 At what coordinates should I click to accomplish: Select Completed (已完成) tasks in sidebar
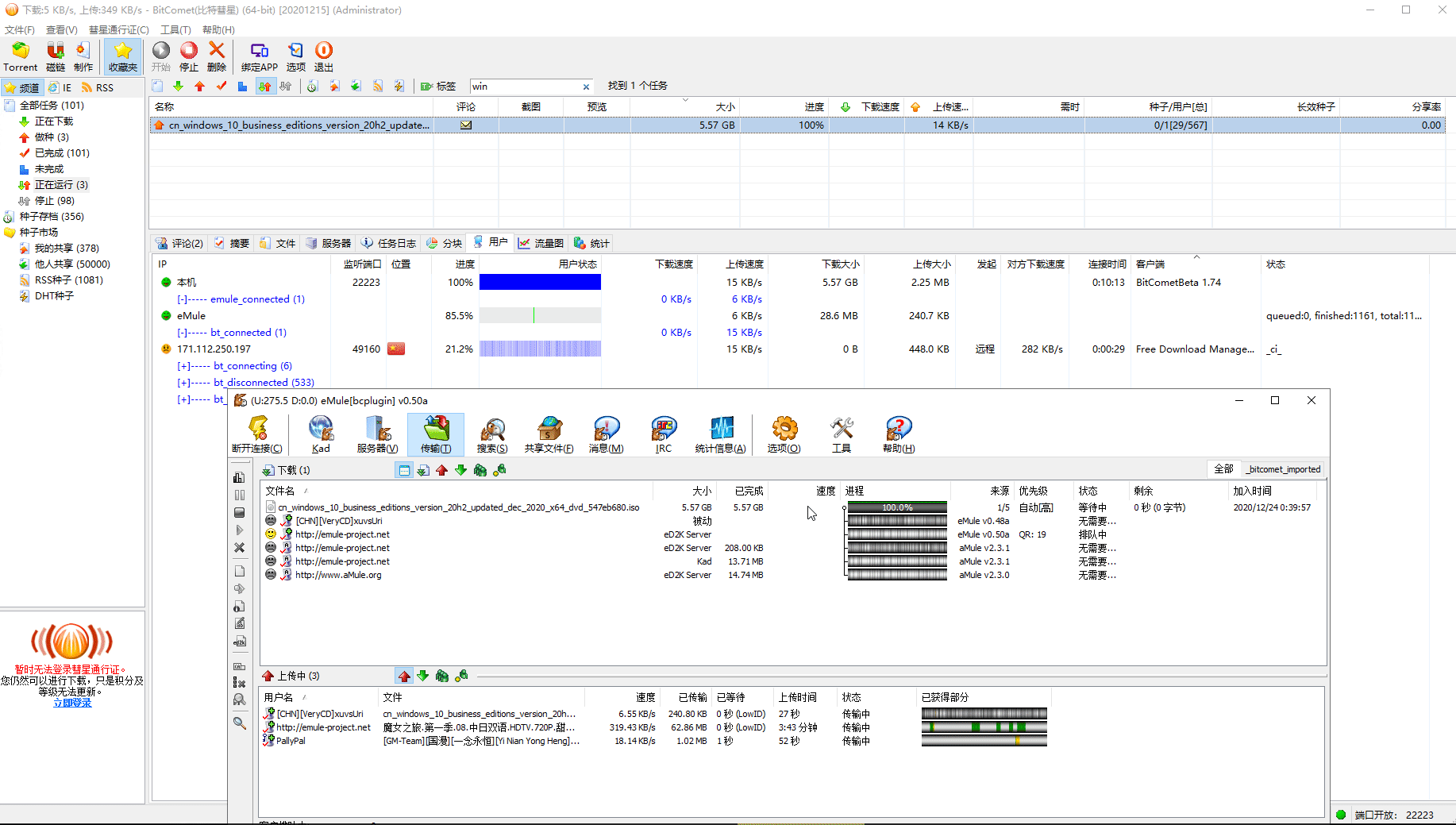pos(62,153)
